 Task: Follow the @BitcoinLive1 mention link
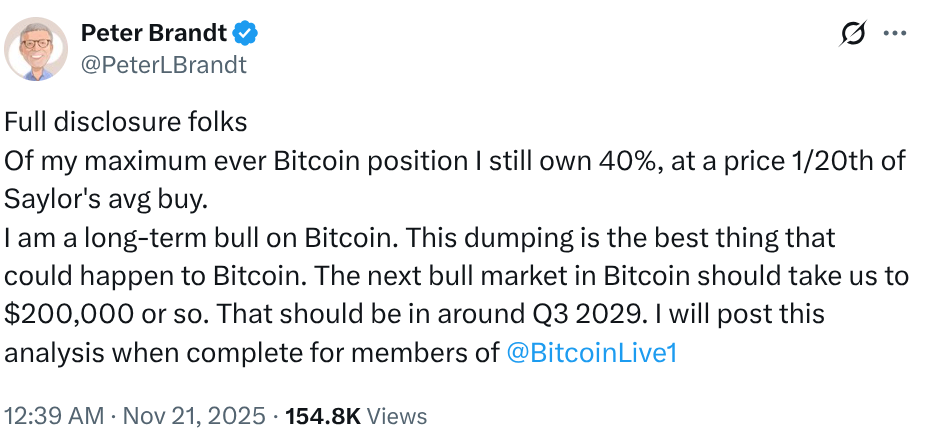(591, 353)
